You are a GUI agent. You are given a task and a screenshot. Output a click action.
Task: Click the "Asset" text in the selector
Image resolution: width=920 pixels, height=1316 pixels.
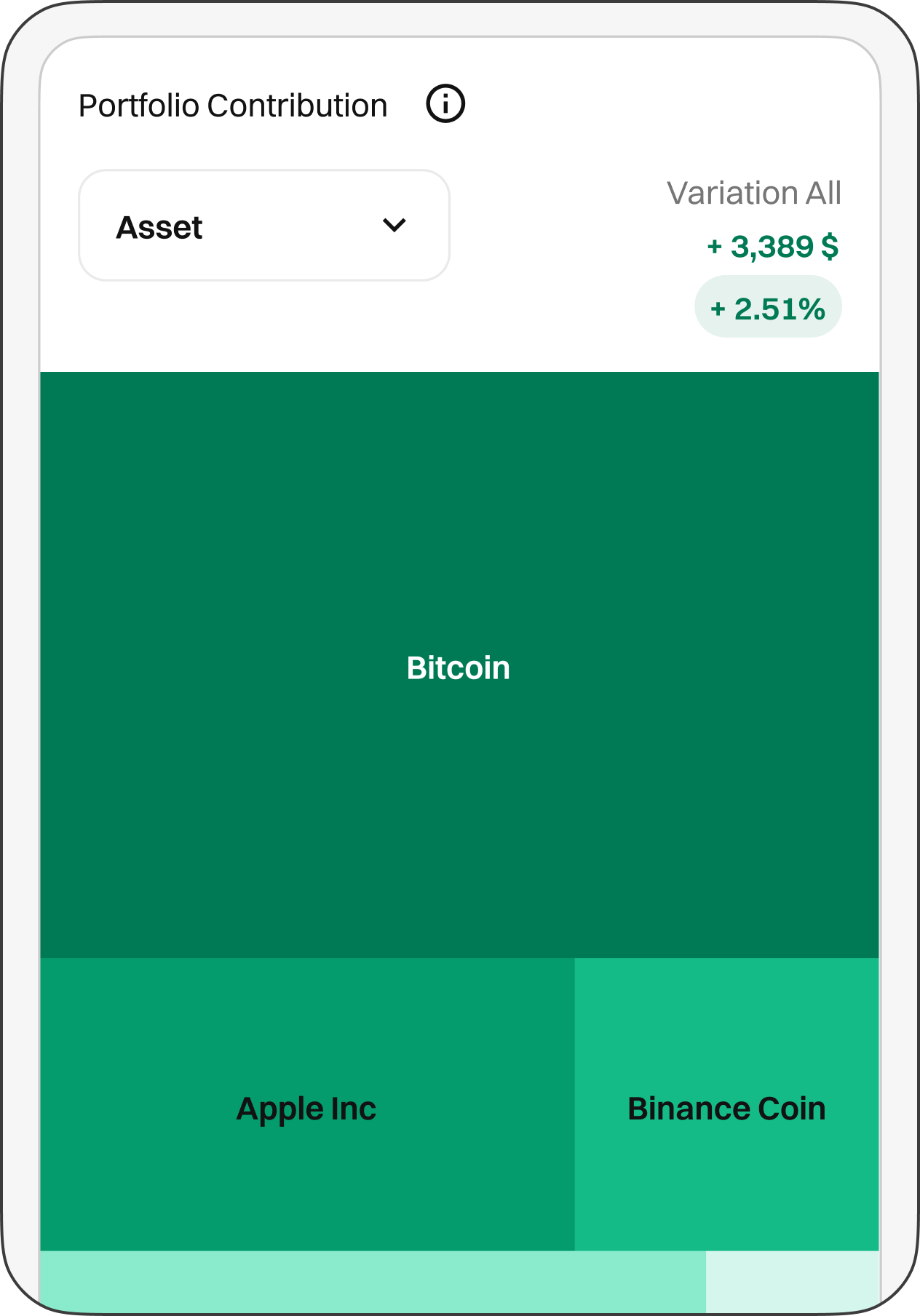pyautogui.click(x=159, y=228)
